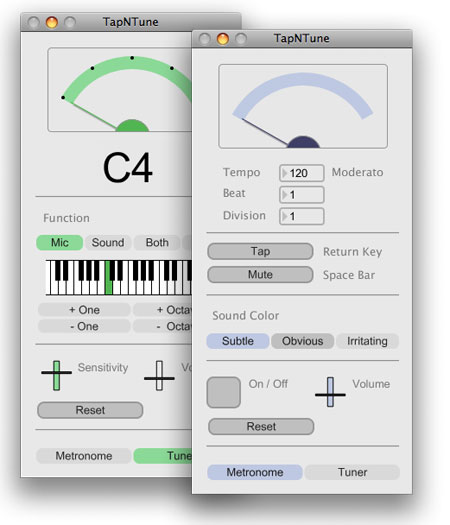Select Mic function in tuner window
450x525 pixels.
[60, 242]
